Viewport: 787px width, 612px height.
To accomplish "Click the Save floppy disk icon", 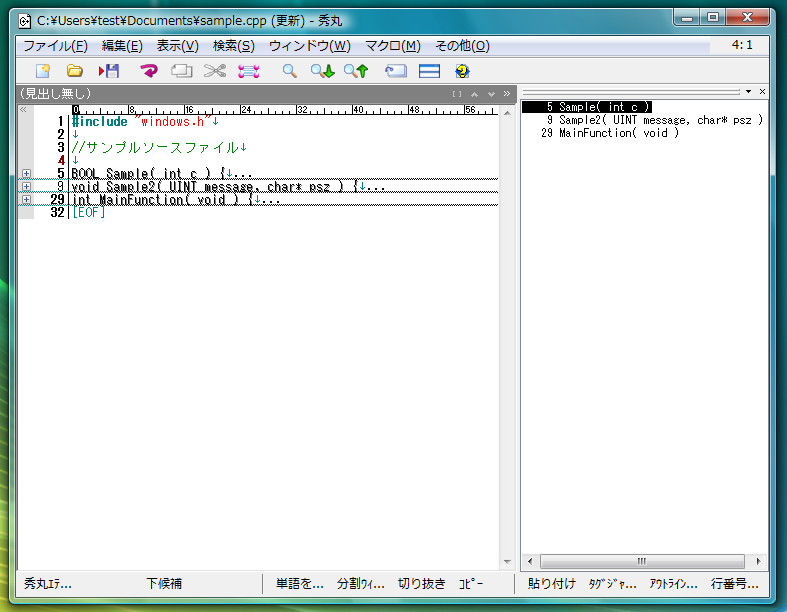I will [x=109, y=71].
